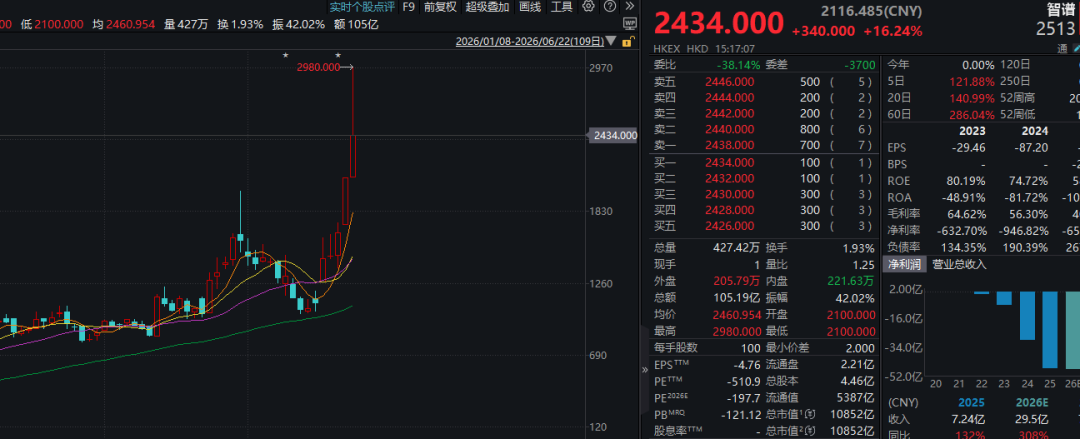This screenshot has width=1080, height=439.
Task: Click the 2980.000 high price label
Action: point(318,67)
